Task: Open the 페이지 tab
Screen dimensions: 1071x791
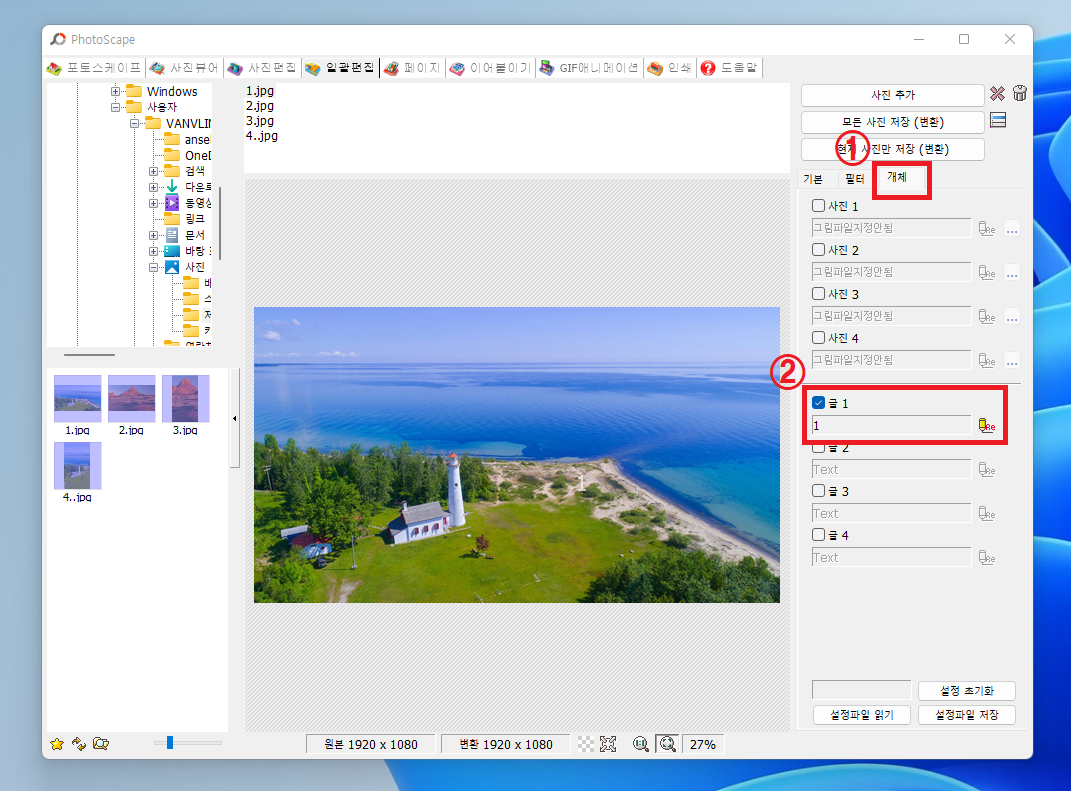Action: (413, 68)
